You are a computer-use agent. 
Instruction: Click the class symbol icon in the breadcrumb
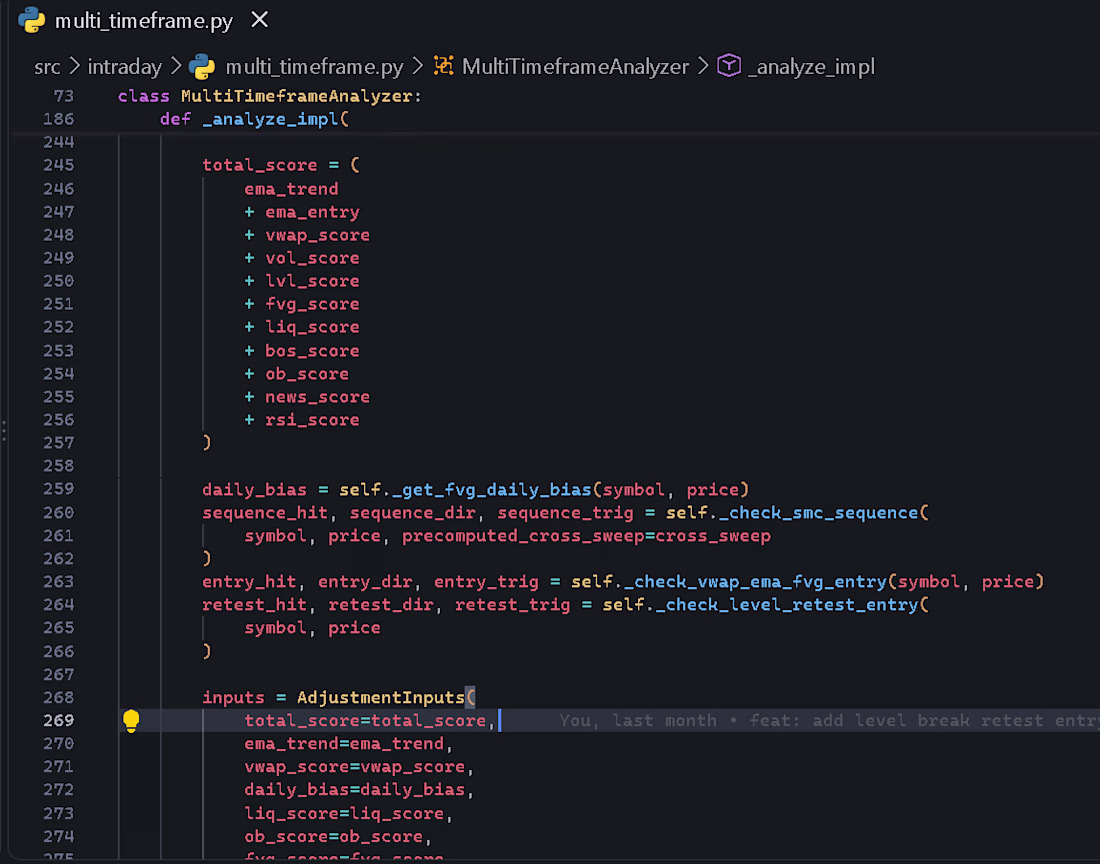[x=443, y=66]
